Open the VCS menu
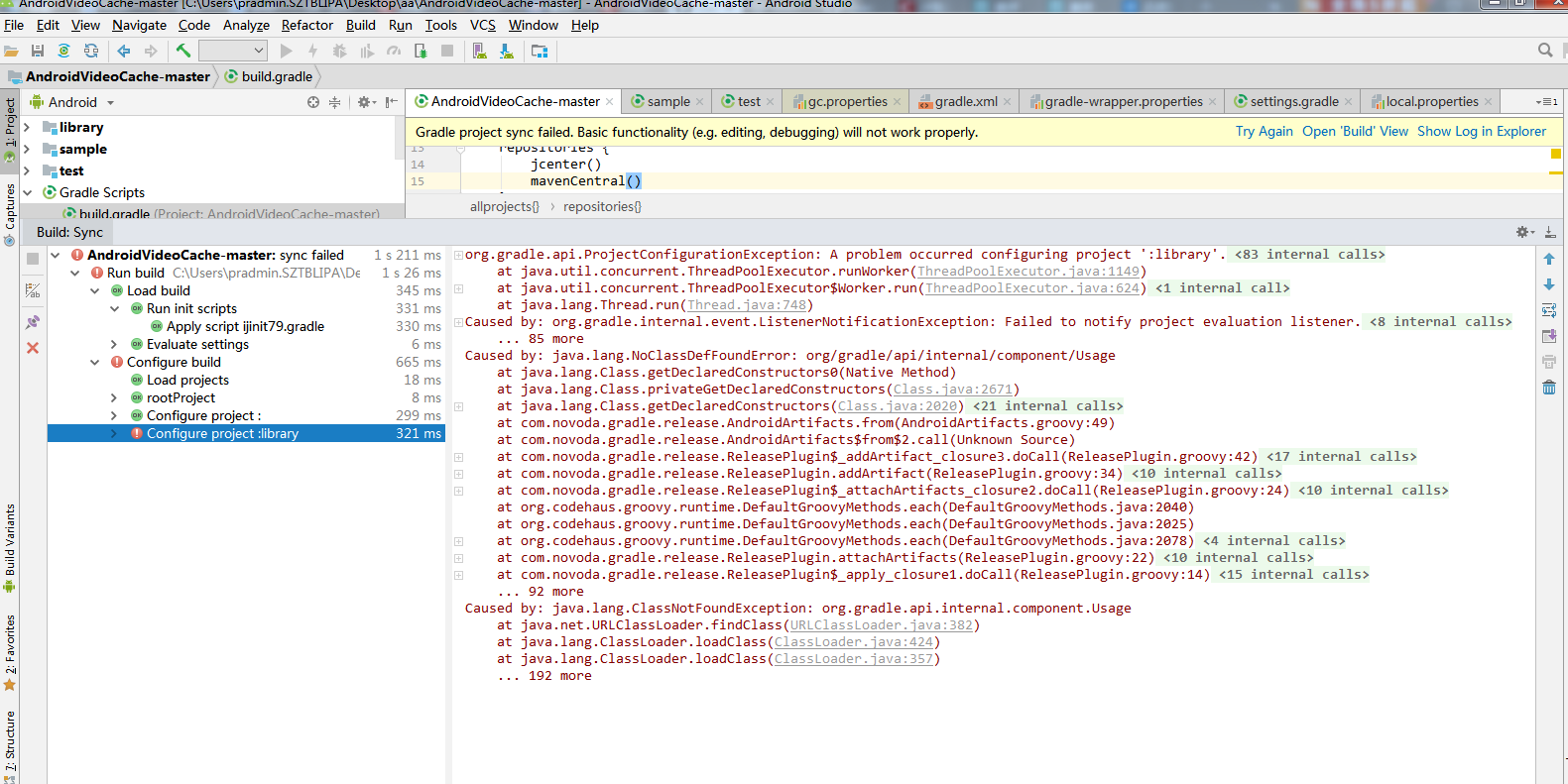Image resolution: width=1568 pixels, height=784 pixels. 483,25
